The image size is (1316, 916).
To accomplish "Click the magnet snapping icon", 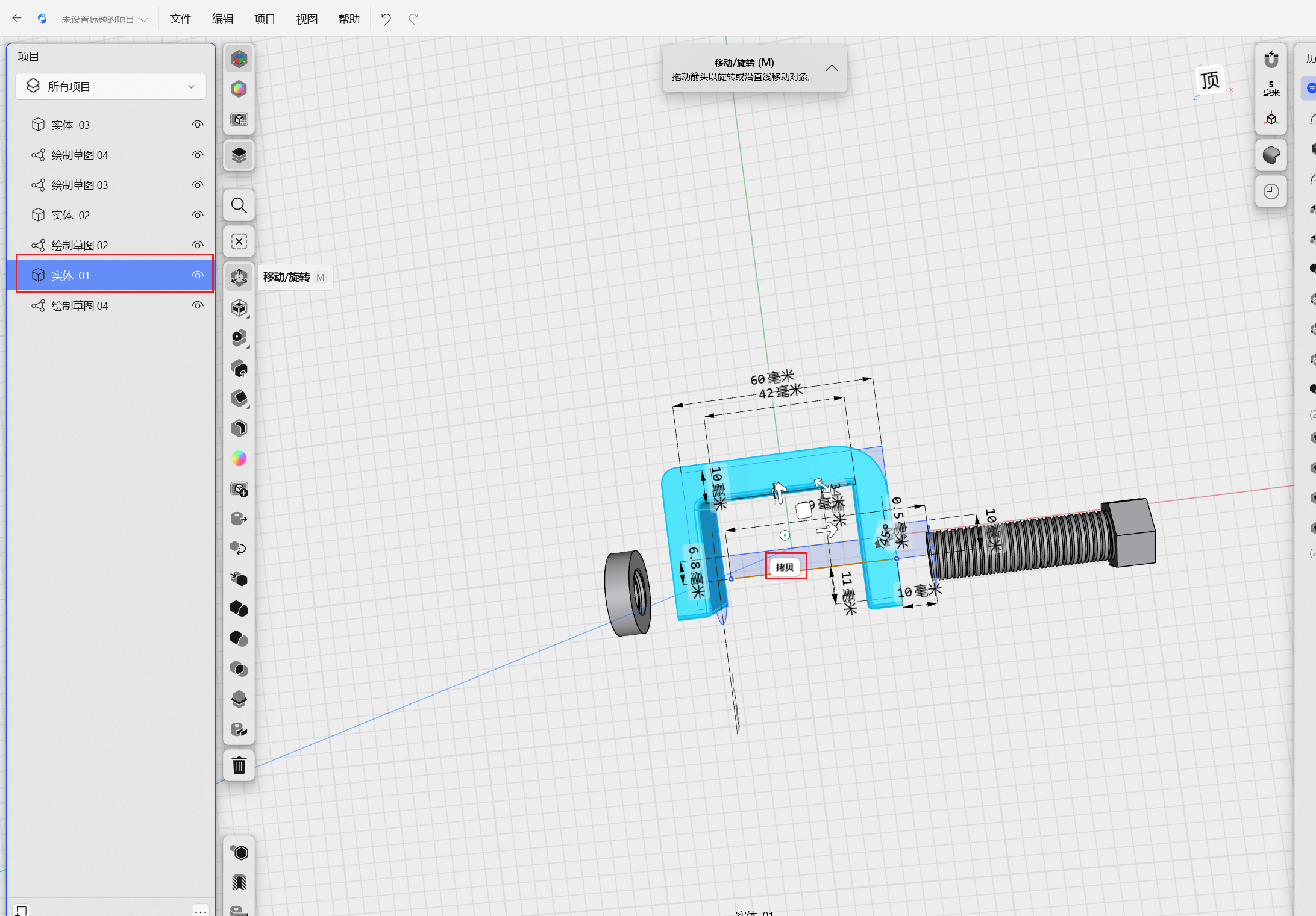I will point(1271,60).
